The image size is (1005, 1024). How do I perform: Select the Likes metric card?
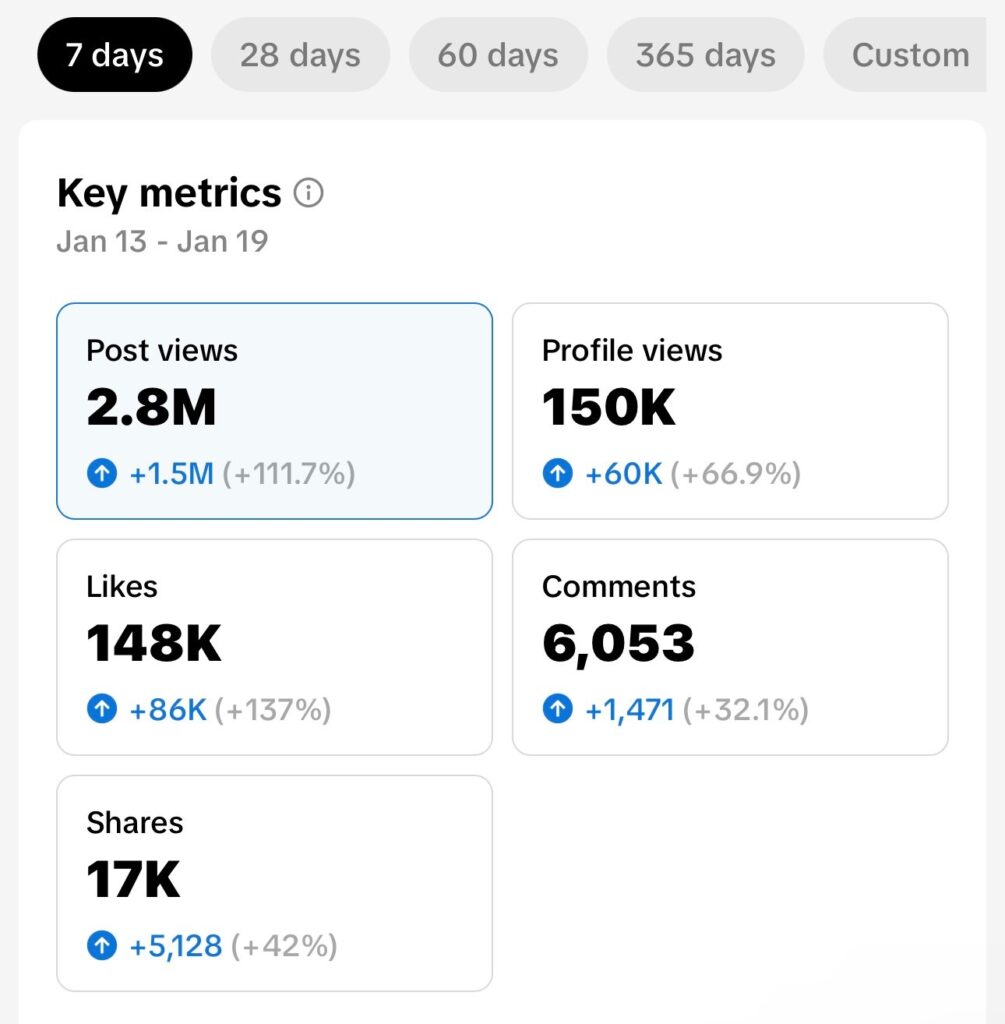click(x=274, y=647)
